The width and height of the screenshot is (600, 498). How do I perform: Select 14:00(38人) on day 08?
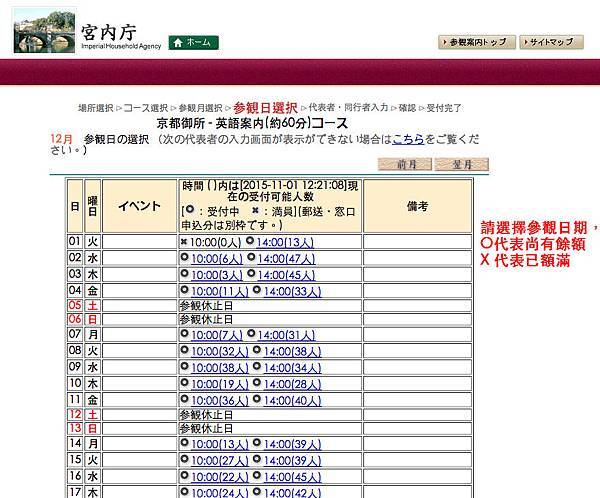click(x=292, y=352)
